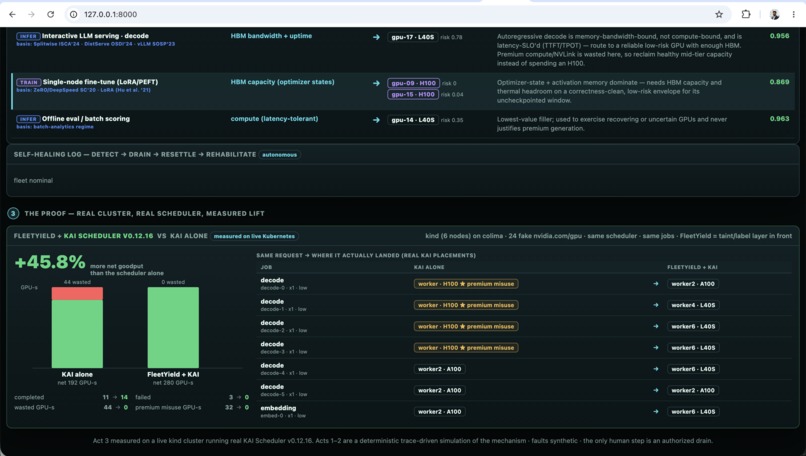
Task: Open the Chrome three-dot menu
Action: (x=794, y=14)
